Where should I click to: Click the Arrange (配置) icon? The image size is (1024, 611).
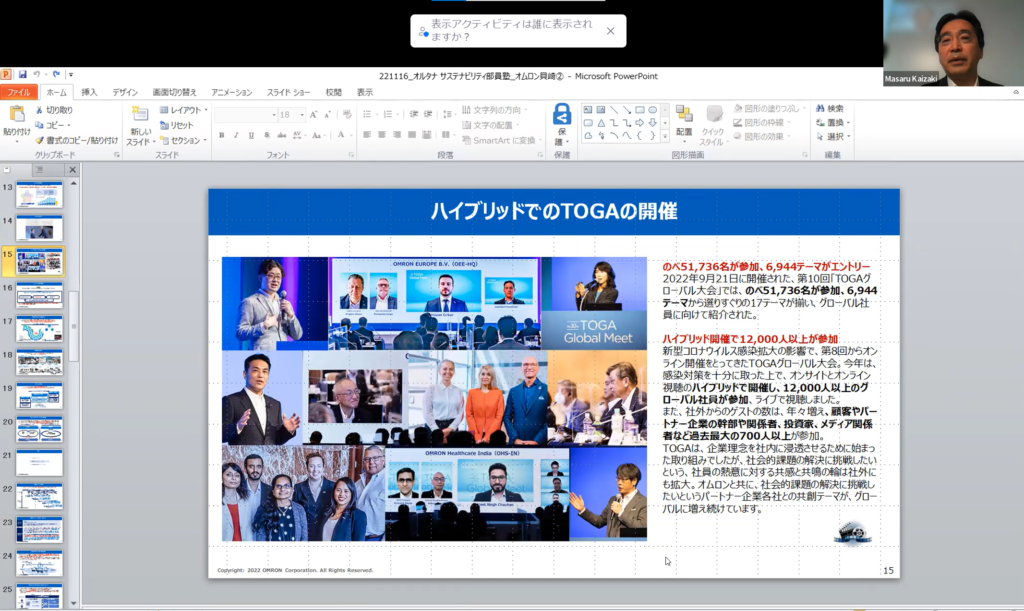click(684, 114)
